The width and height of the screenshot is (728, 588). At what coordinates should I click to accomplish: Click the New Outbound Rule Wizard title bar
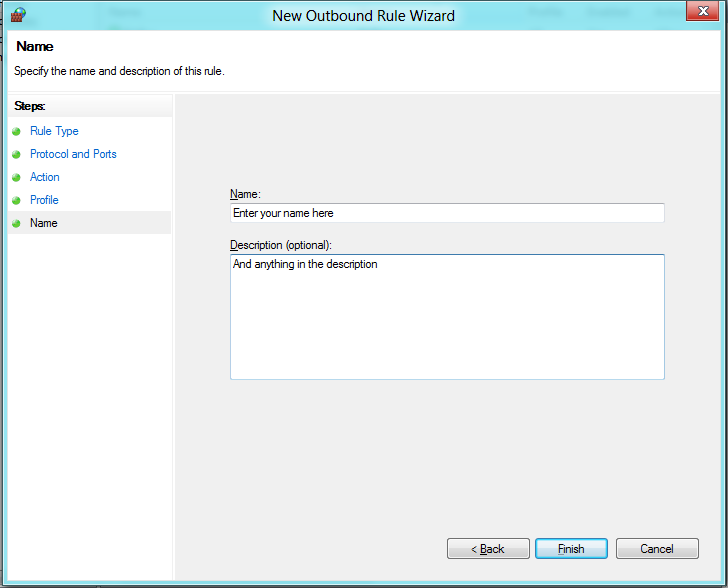pos(364,15)
